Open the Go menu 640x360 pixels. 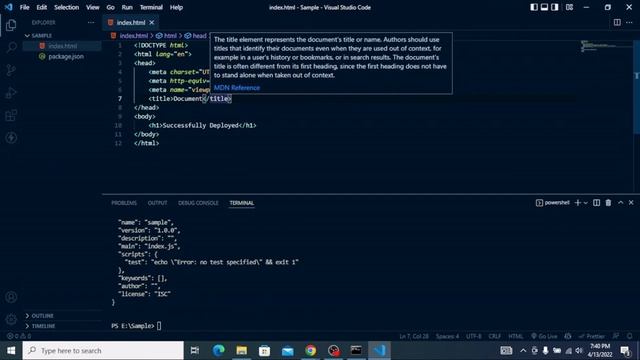pyautogui.click(x=111, y=7)
